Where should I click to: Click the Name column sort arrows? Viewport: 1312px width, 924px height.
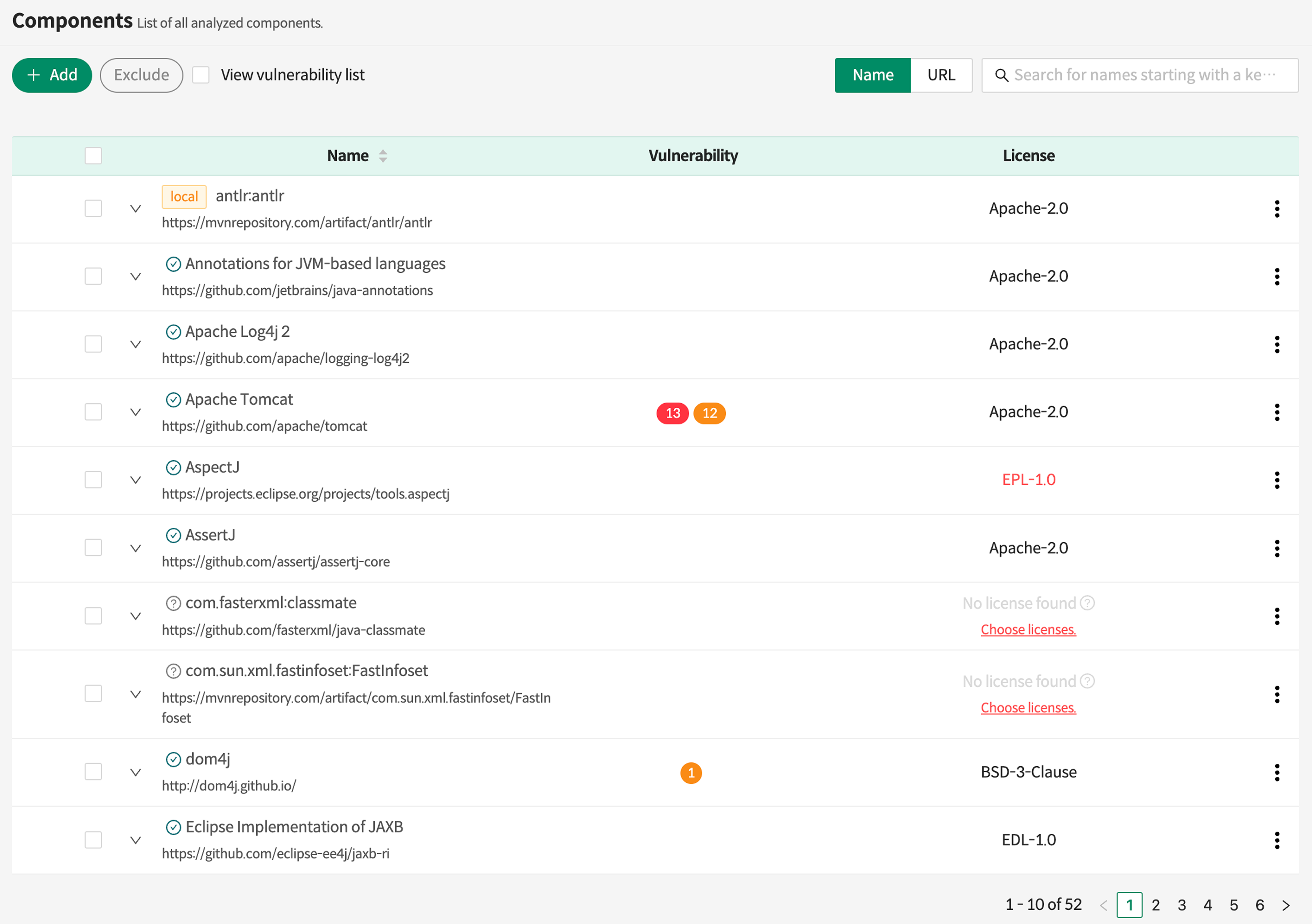pyautogui.click(x=383, y=155)
